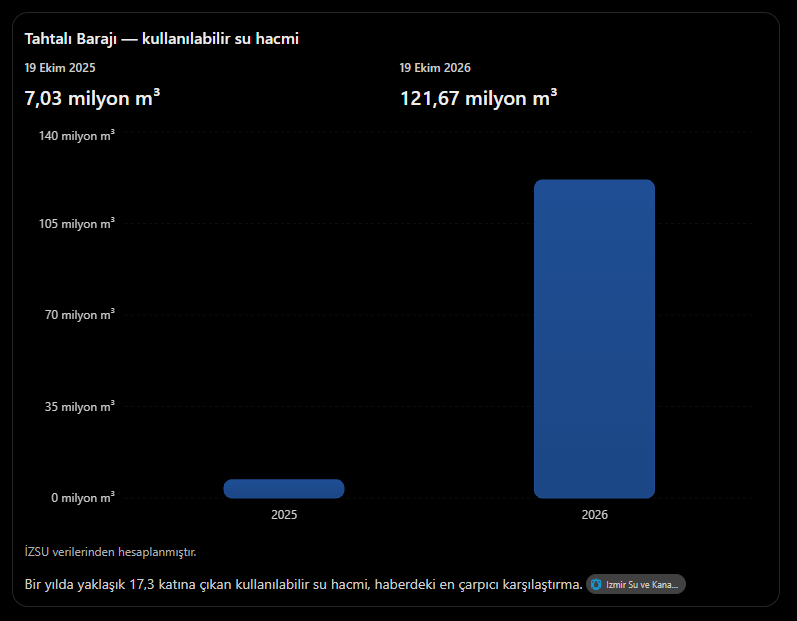Image resolution: width=797 pixels, height=621 pixels.
Task: Click the '105 milyon m³' axis label
Action: (77, 224)
